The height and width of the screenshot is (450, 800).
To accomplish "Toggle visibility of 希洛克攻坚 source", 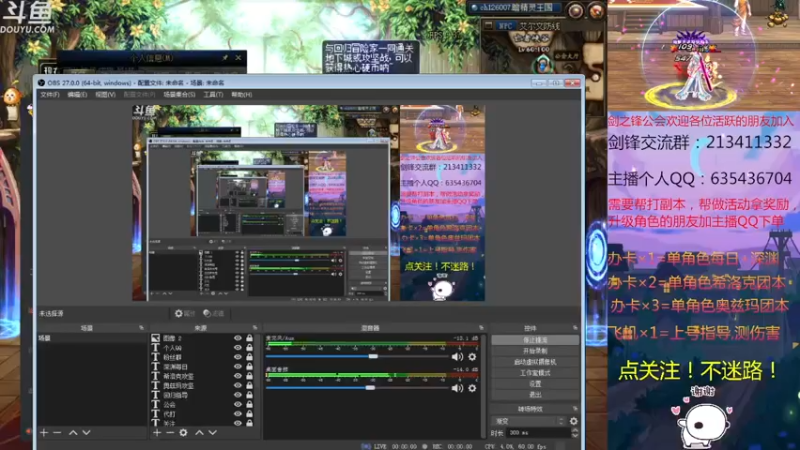I will coord(238,376).
